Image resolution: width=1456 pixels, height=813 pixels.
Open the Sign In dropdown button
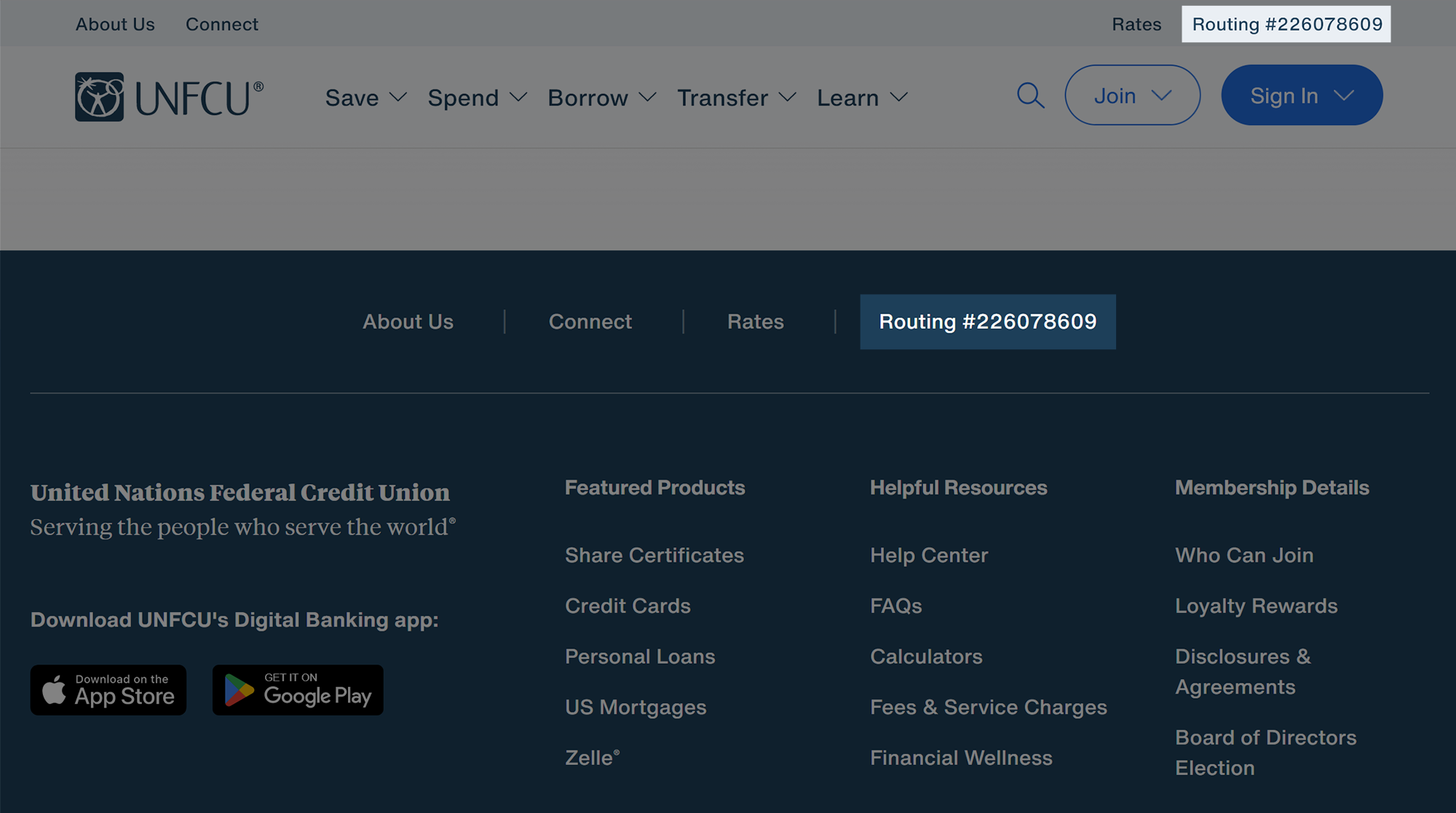pos(1302,95)
